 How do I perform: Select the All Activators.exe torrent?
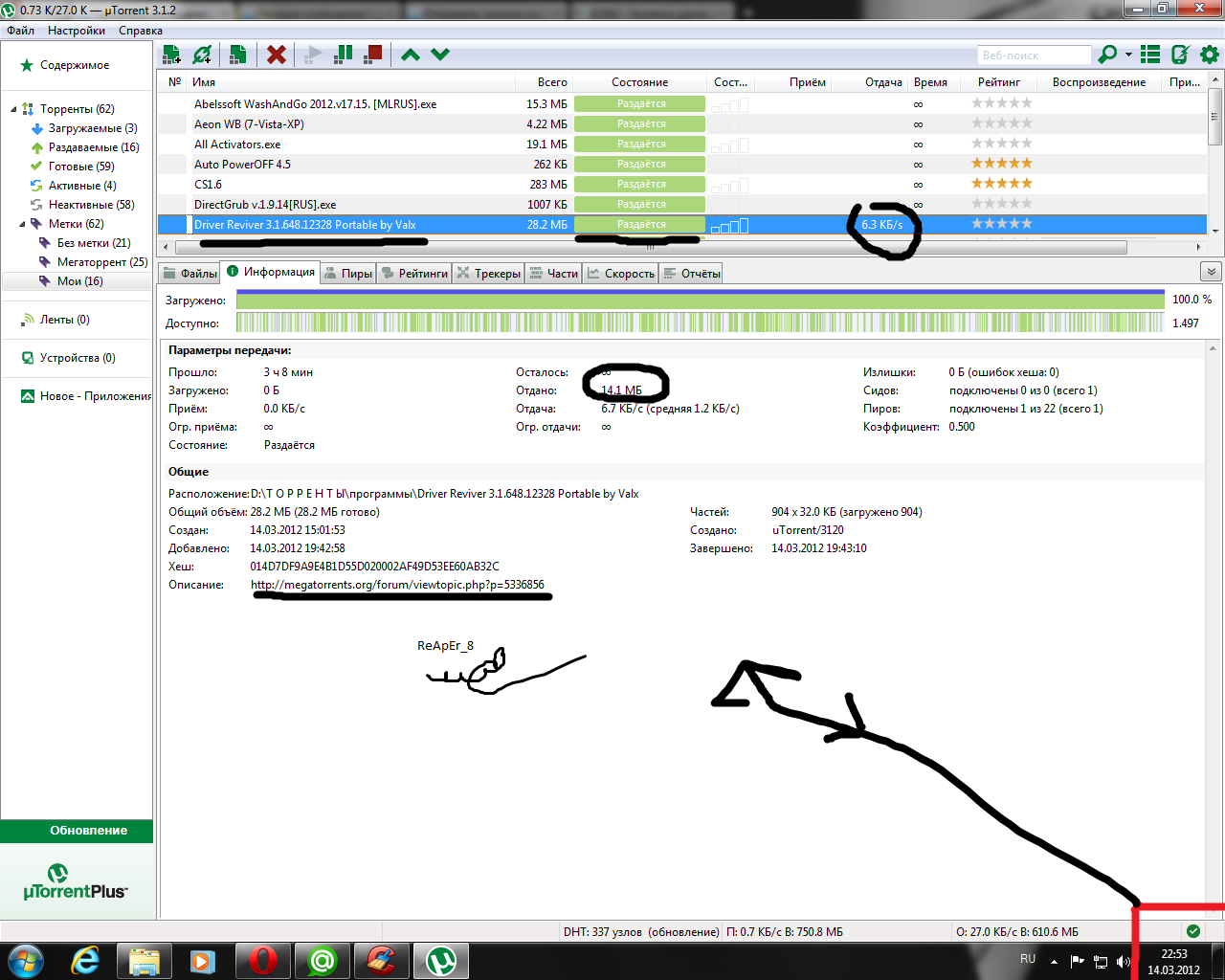(682, 144)
